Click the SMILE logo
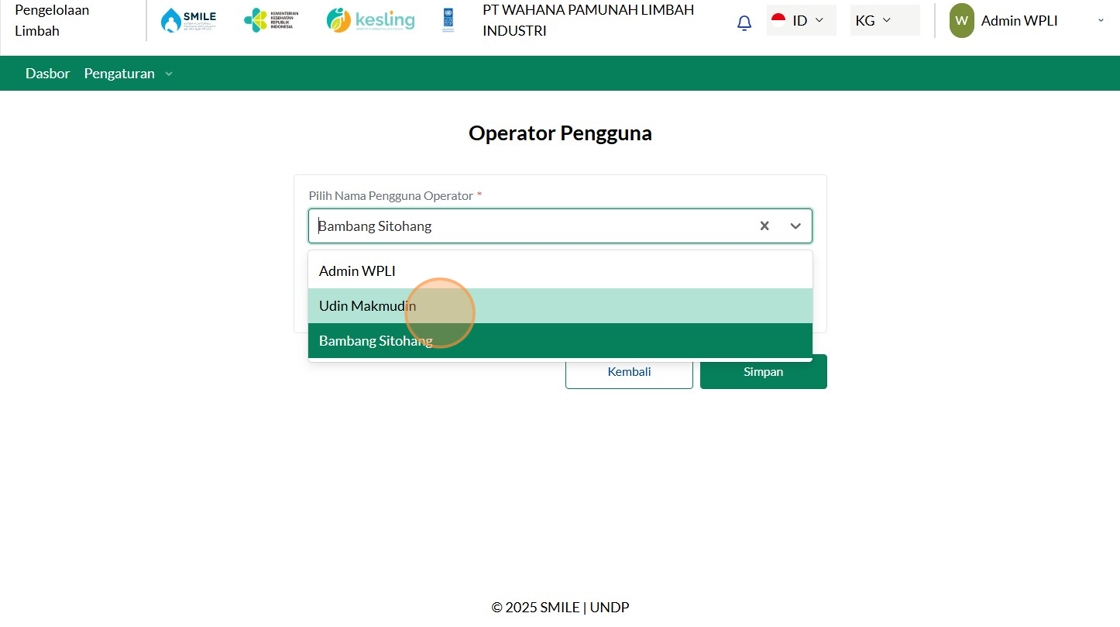1120x627 pixels. click(189, 20)
